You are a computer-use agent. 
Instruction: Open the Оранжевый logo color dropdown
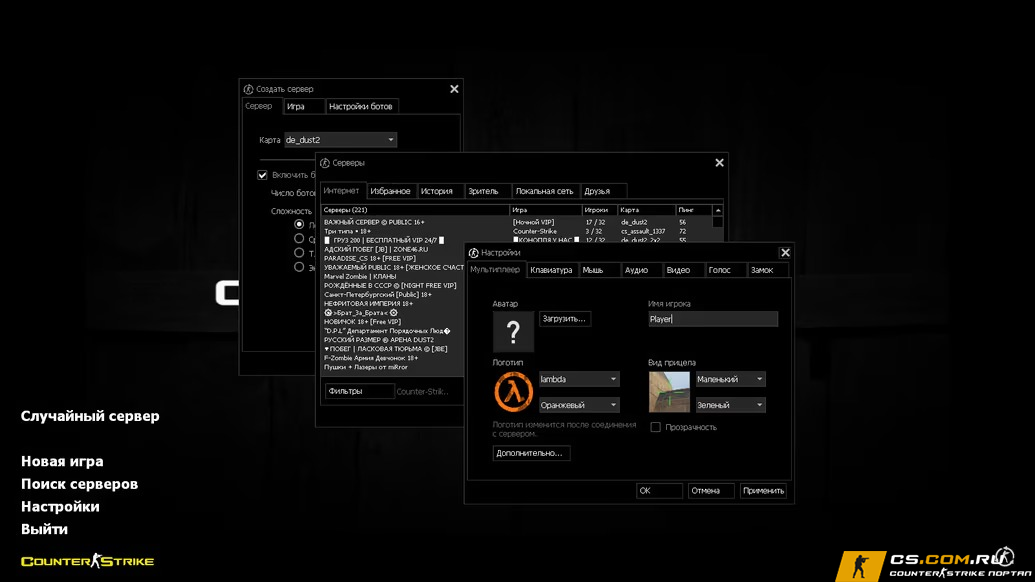point(578,405)
